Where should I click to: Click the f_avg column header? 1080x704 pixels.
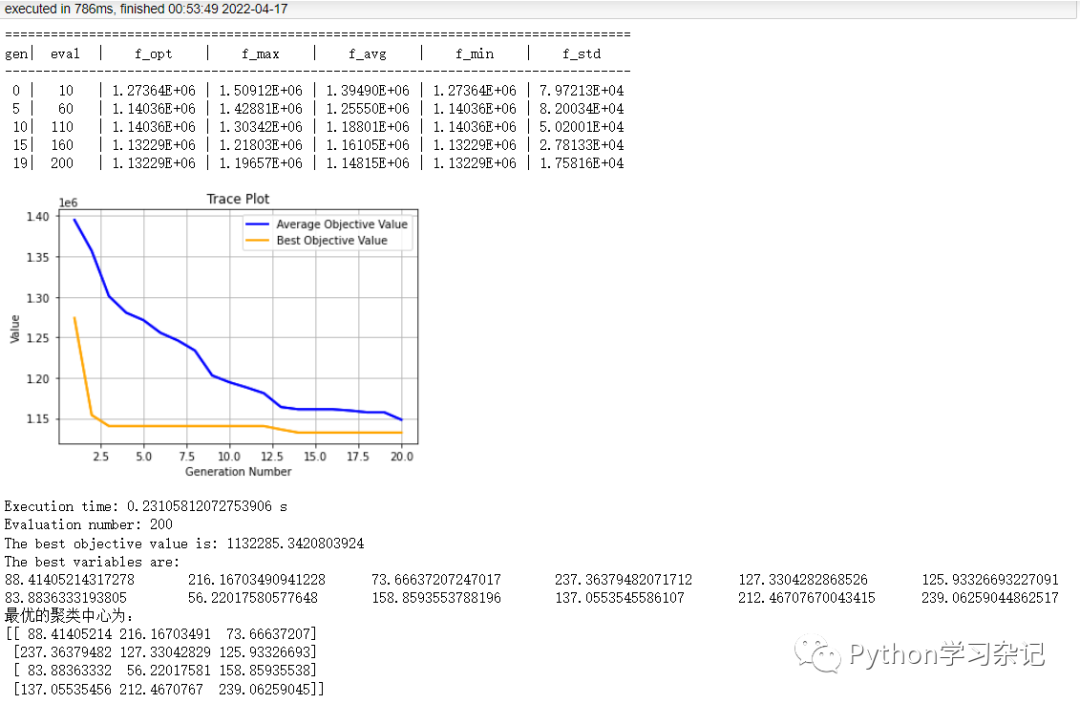click(368, 54)
